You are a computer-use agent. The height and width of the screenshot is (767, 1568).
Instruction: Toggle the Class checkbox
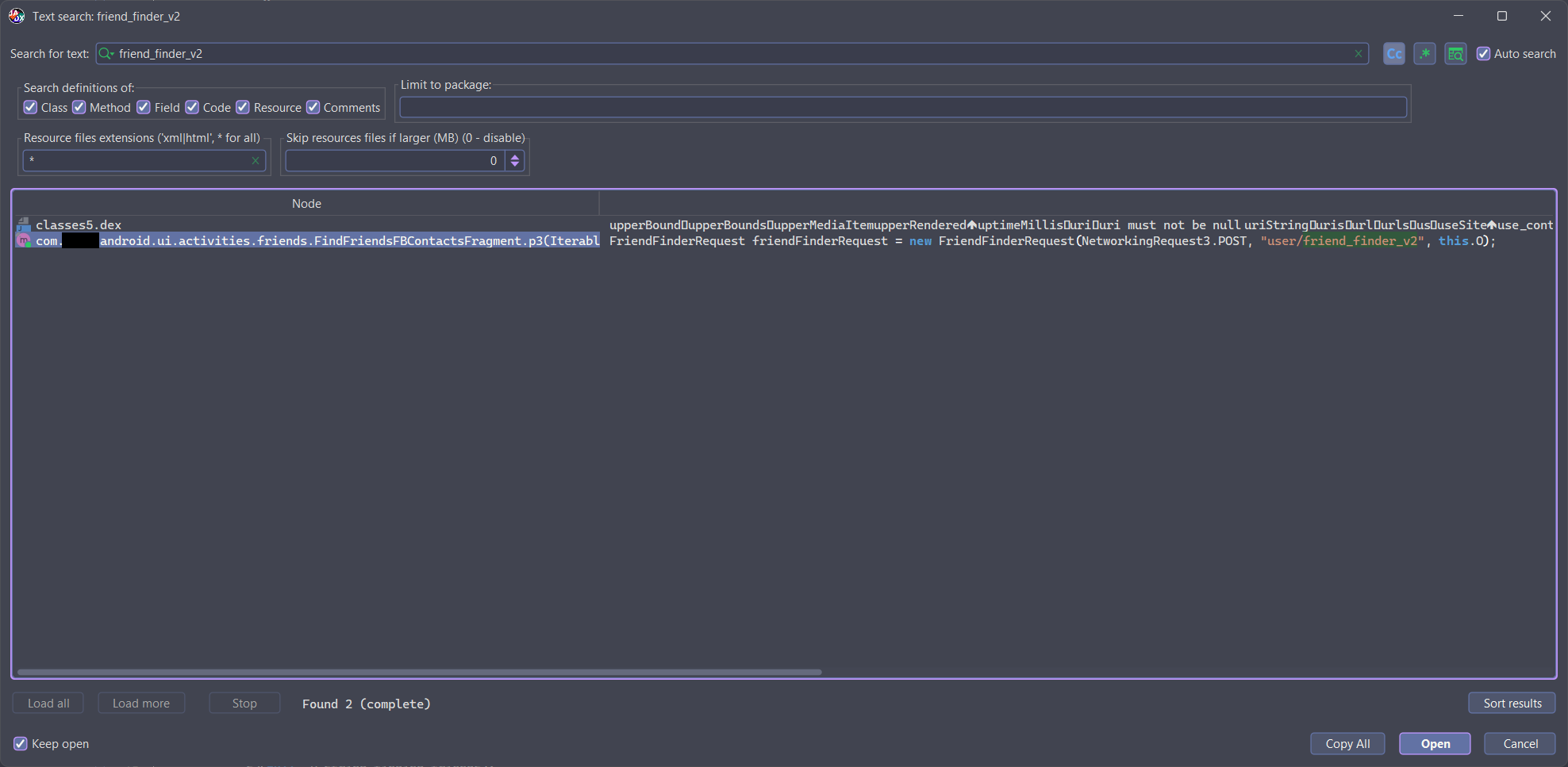(30, 107)
